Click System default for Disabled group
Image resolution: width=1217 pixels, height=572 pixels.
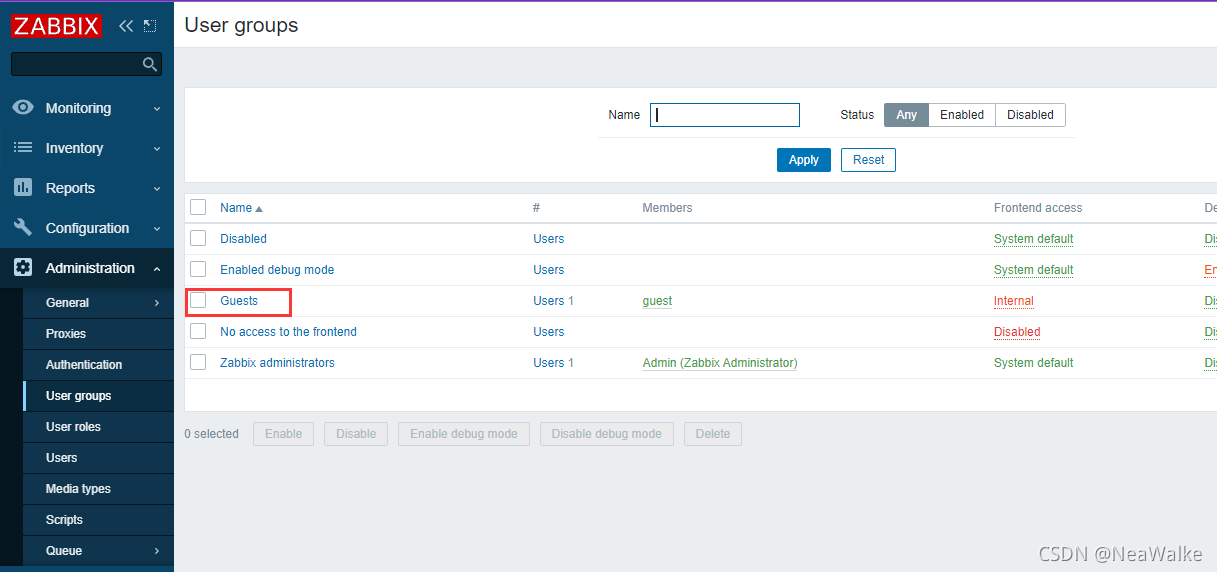coord(1033,239)
